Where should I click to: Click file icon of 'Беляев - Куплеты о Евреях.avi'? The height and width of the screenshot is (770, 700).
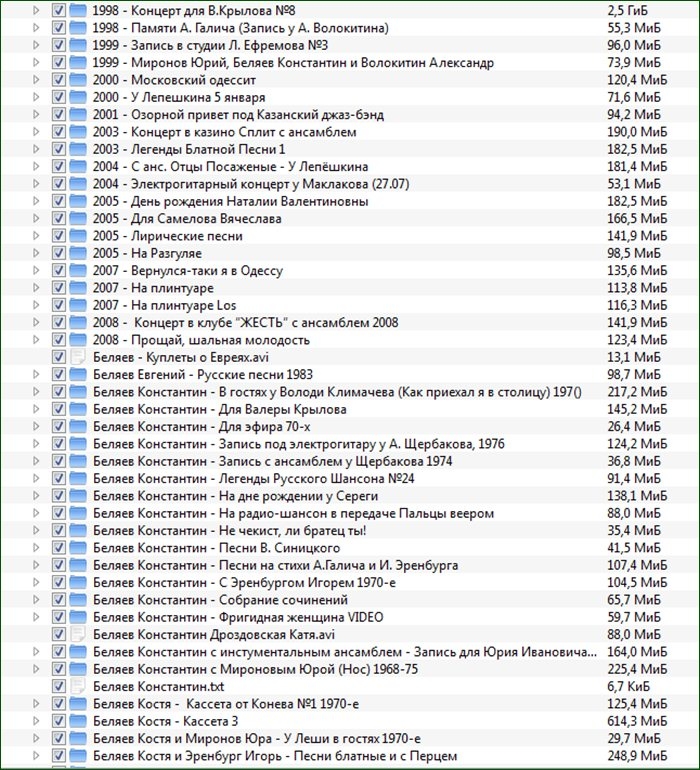[78, 357]
